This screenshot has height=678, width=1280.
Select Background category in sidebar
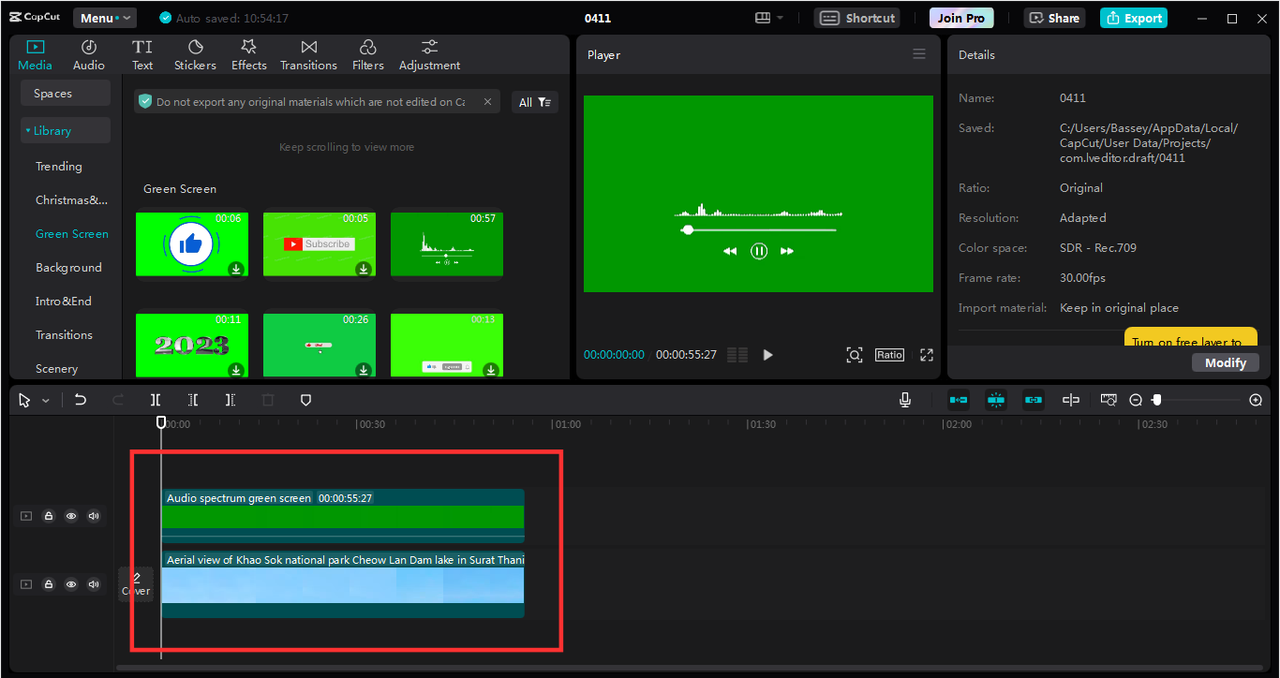pos(69,268)
